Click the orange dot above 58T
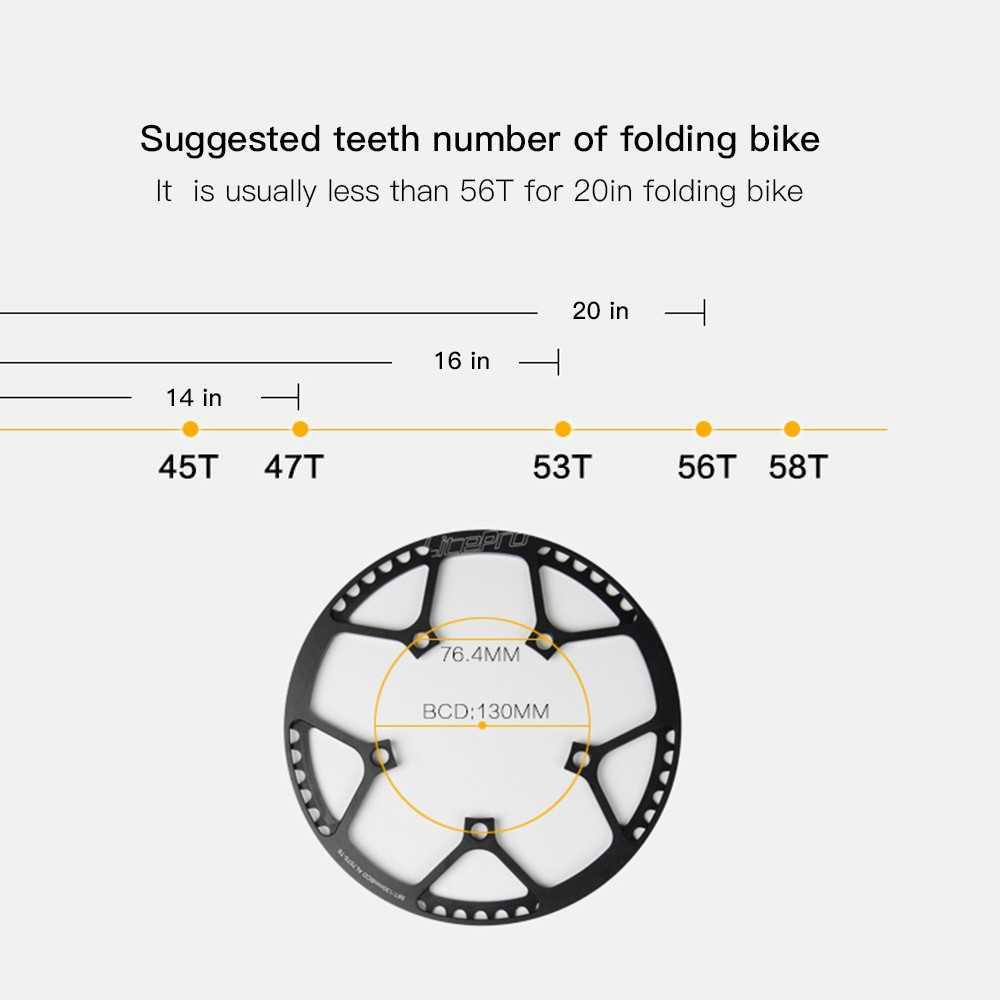 click(792, 429)
